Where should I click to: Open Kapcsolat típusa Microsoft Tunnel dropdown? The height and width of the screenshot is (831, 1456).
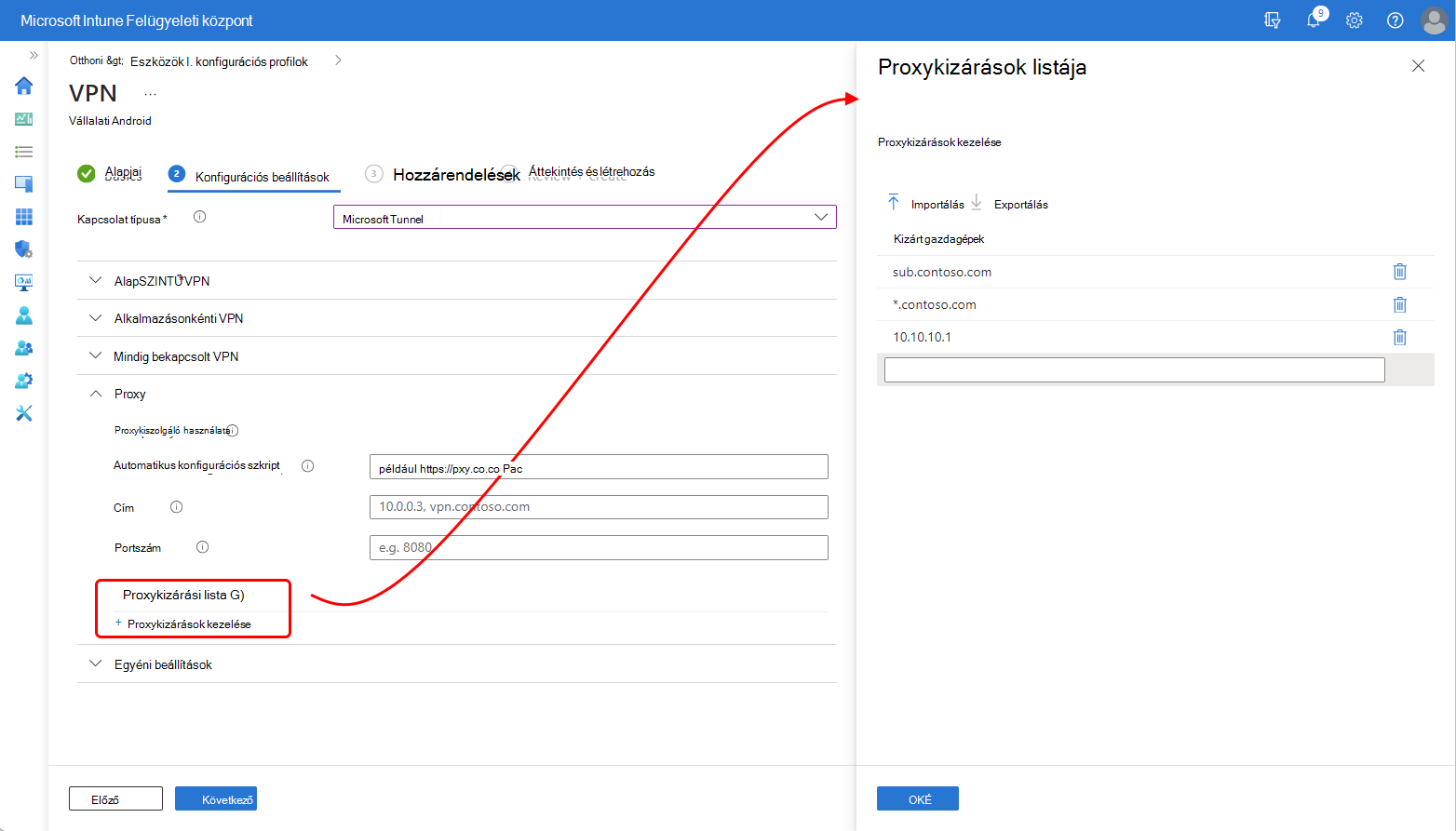[585, 218]
